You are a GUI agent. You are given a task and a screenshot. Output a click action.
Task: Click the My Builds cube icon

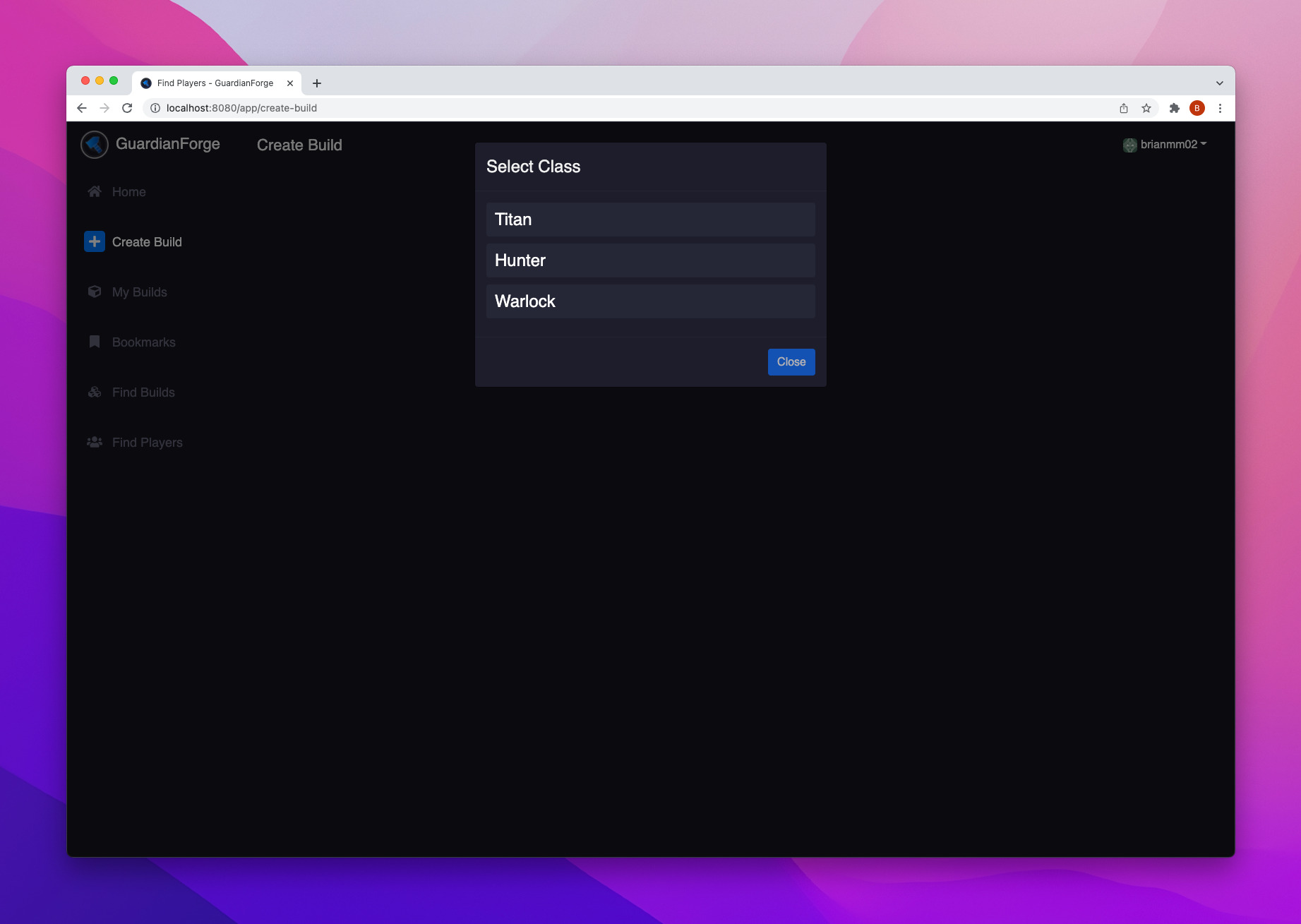pos(95,292)
